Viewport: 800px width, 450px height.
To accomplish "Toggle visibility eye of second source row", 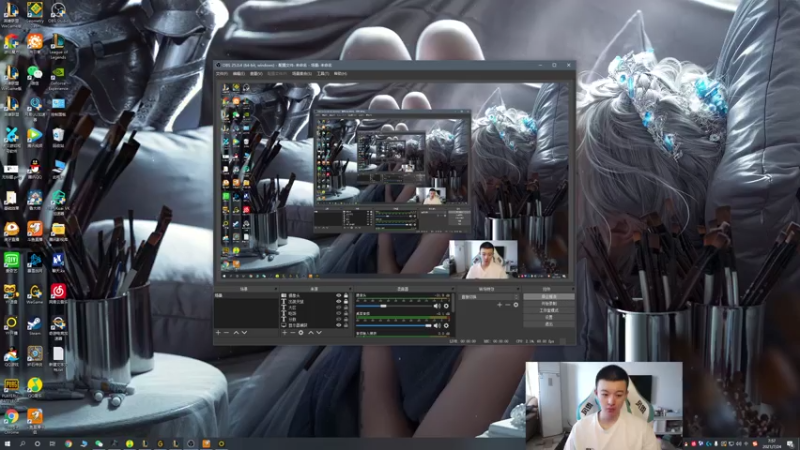I will [x=338, y=302].
